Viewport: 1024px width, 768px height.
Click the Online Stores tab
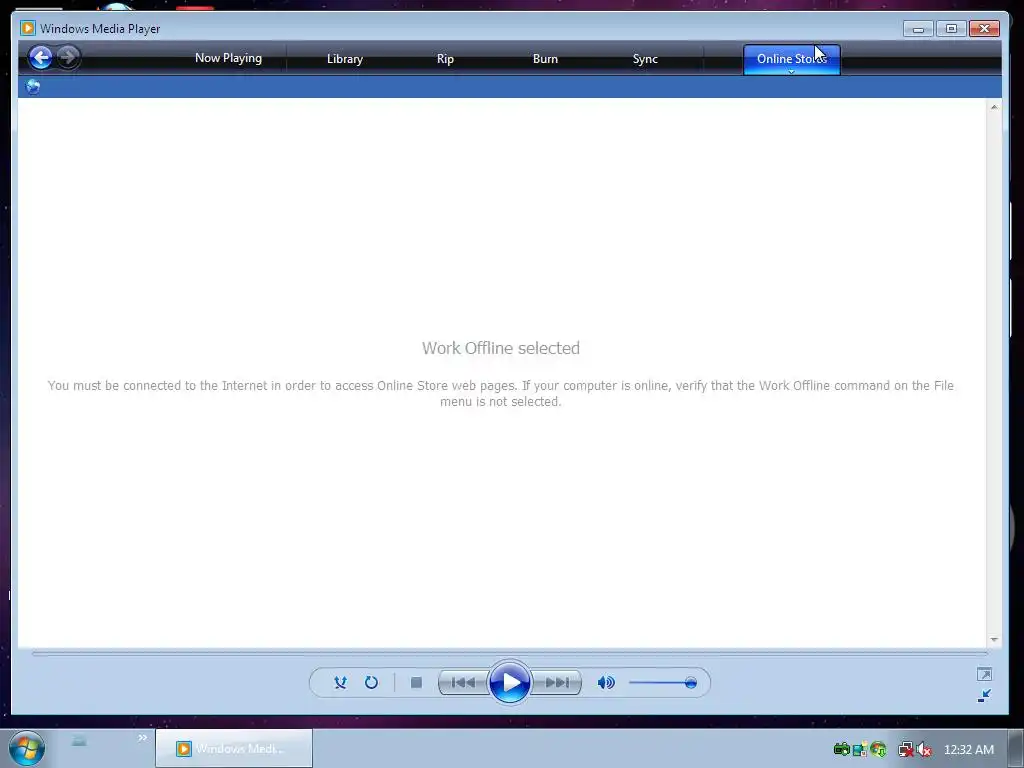792,58
